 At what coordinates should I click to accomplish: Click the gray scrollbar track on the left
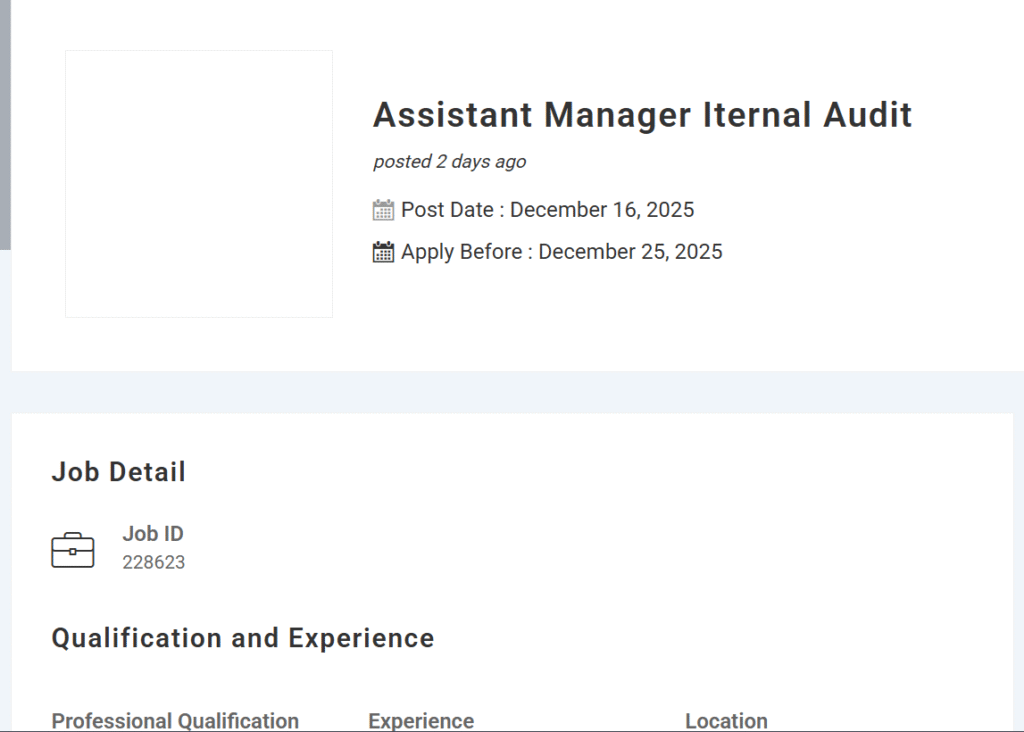pos(7,120)
